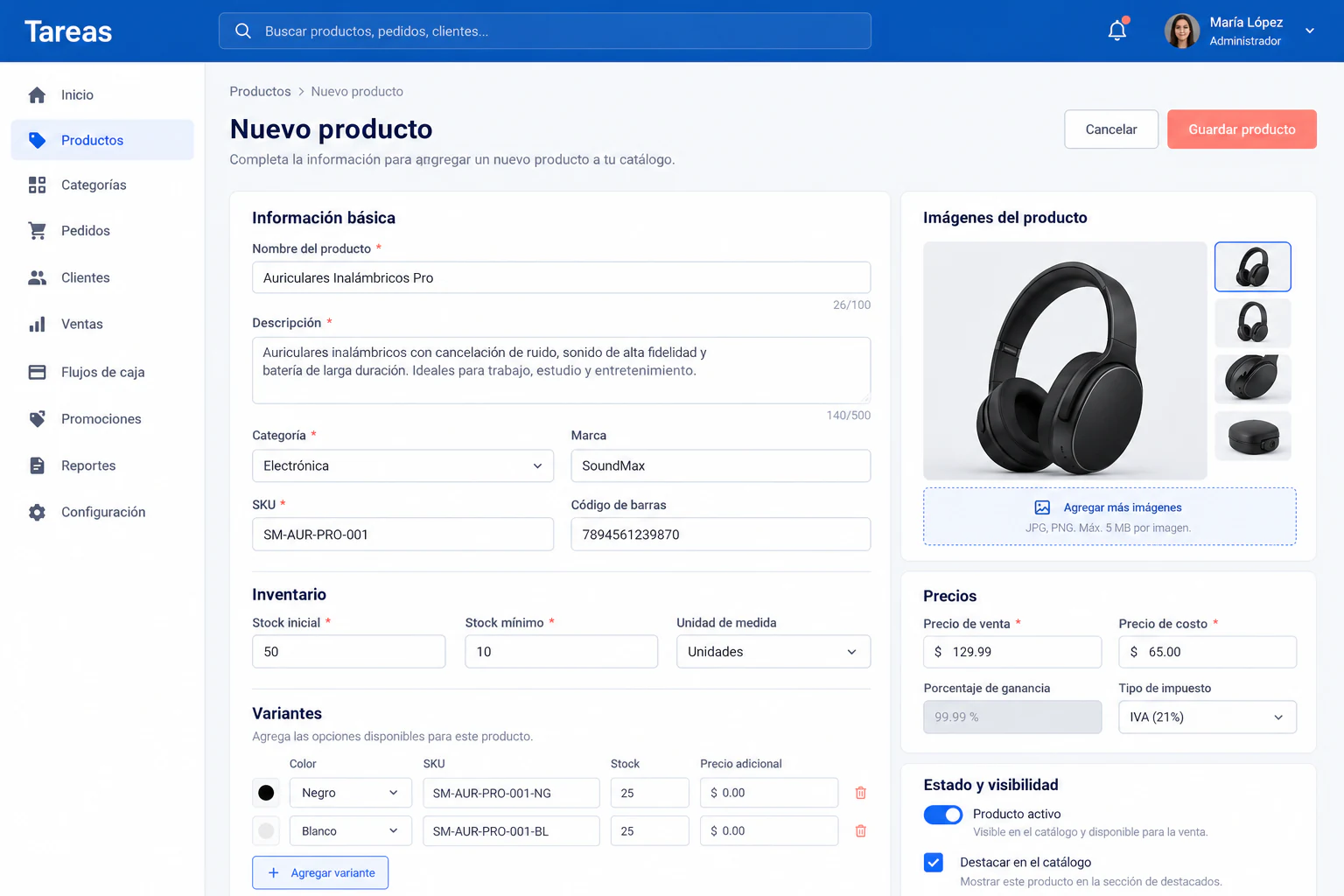
Task: Click the Clientes people icon
Action: click(x=37, y=277)
